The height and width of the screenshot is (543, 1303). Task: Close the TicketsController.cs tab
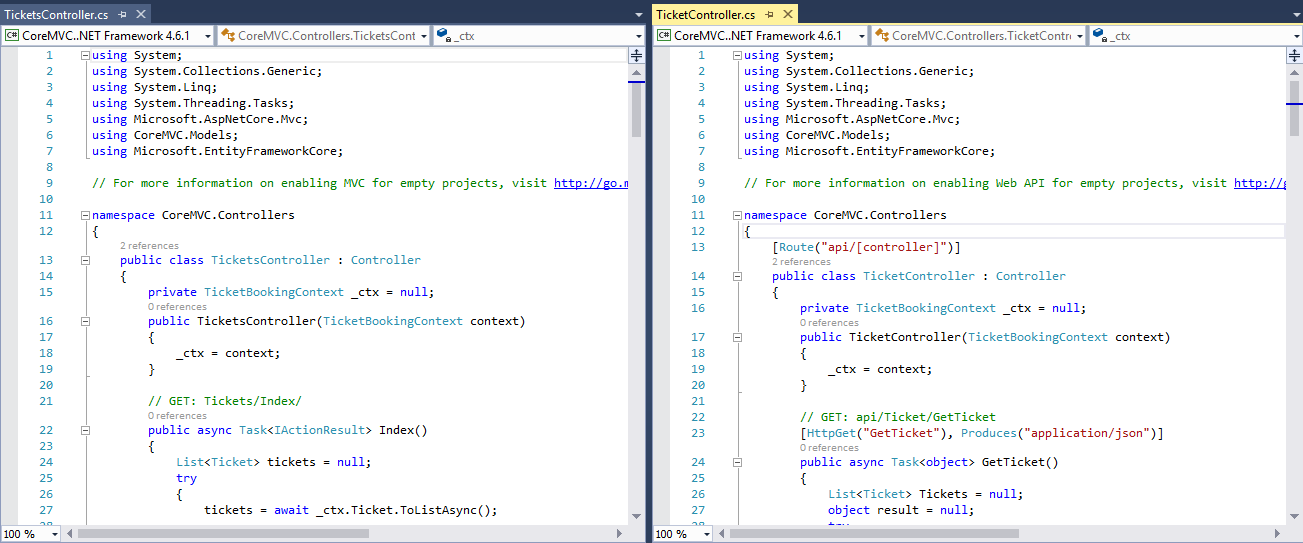click(140, 15)
